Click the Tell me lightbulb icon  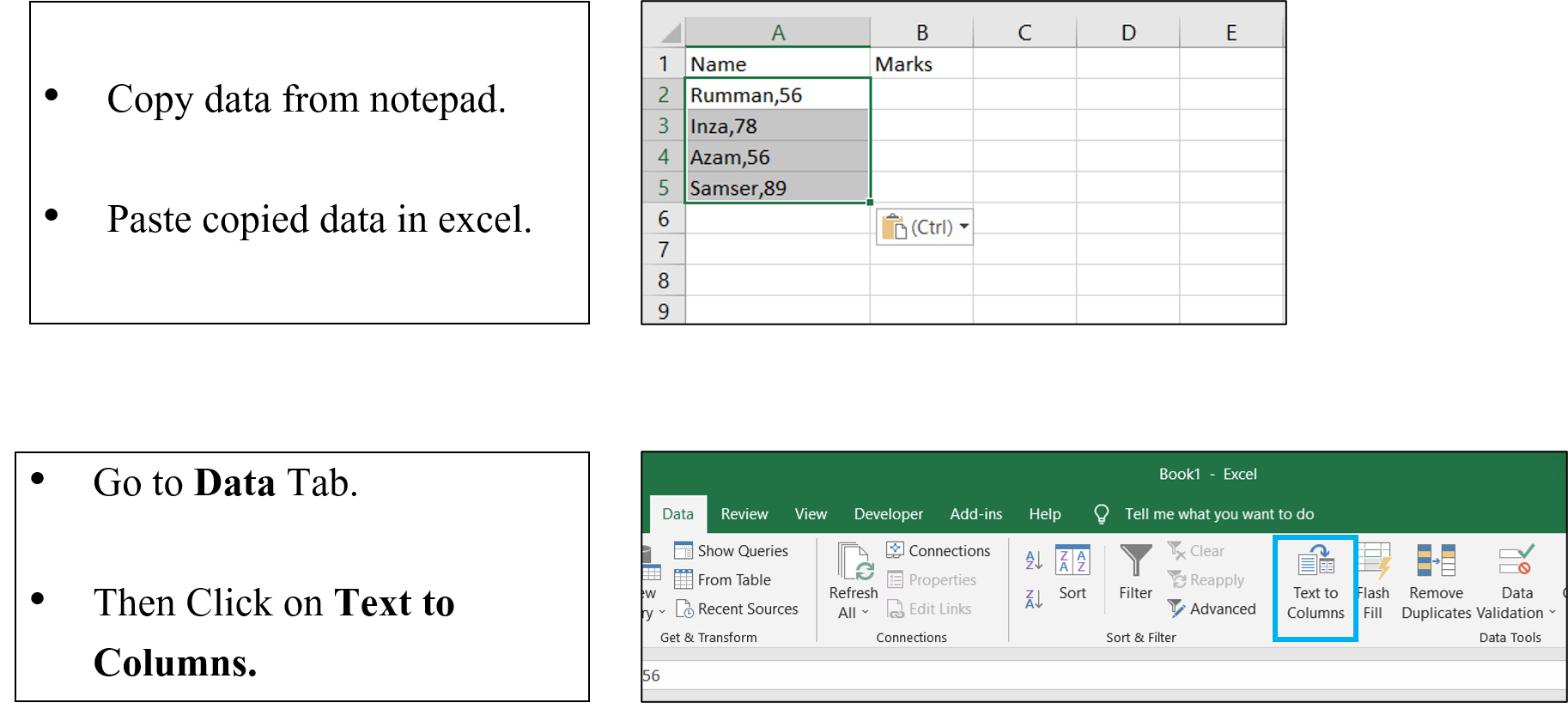(1101, 513)
